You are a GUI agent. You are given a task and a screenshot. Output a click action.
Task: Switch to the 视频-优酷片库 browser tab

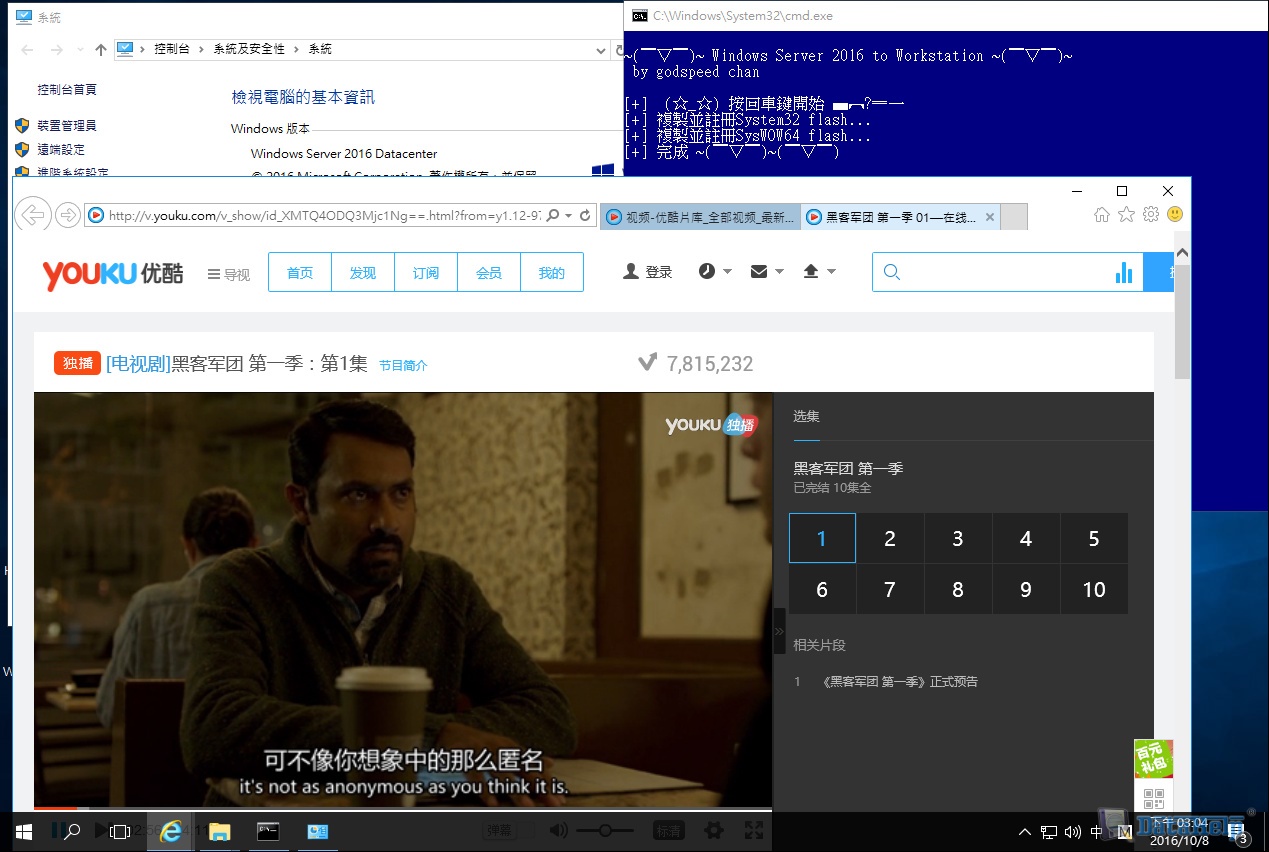[x=700, y=217]
